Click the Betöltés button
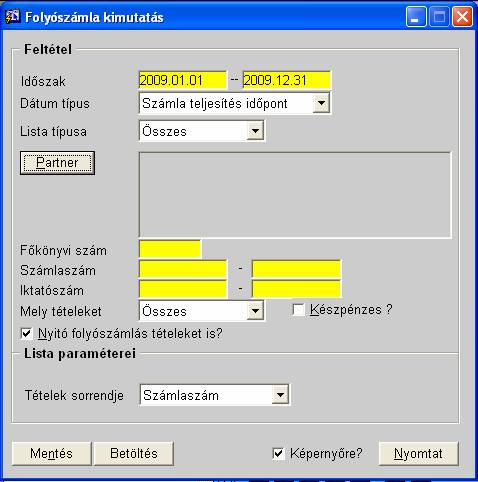This screenshot has width=478, height=482. click(x=134, y=453)
